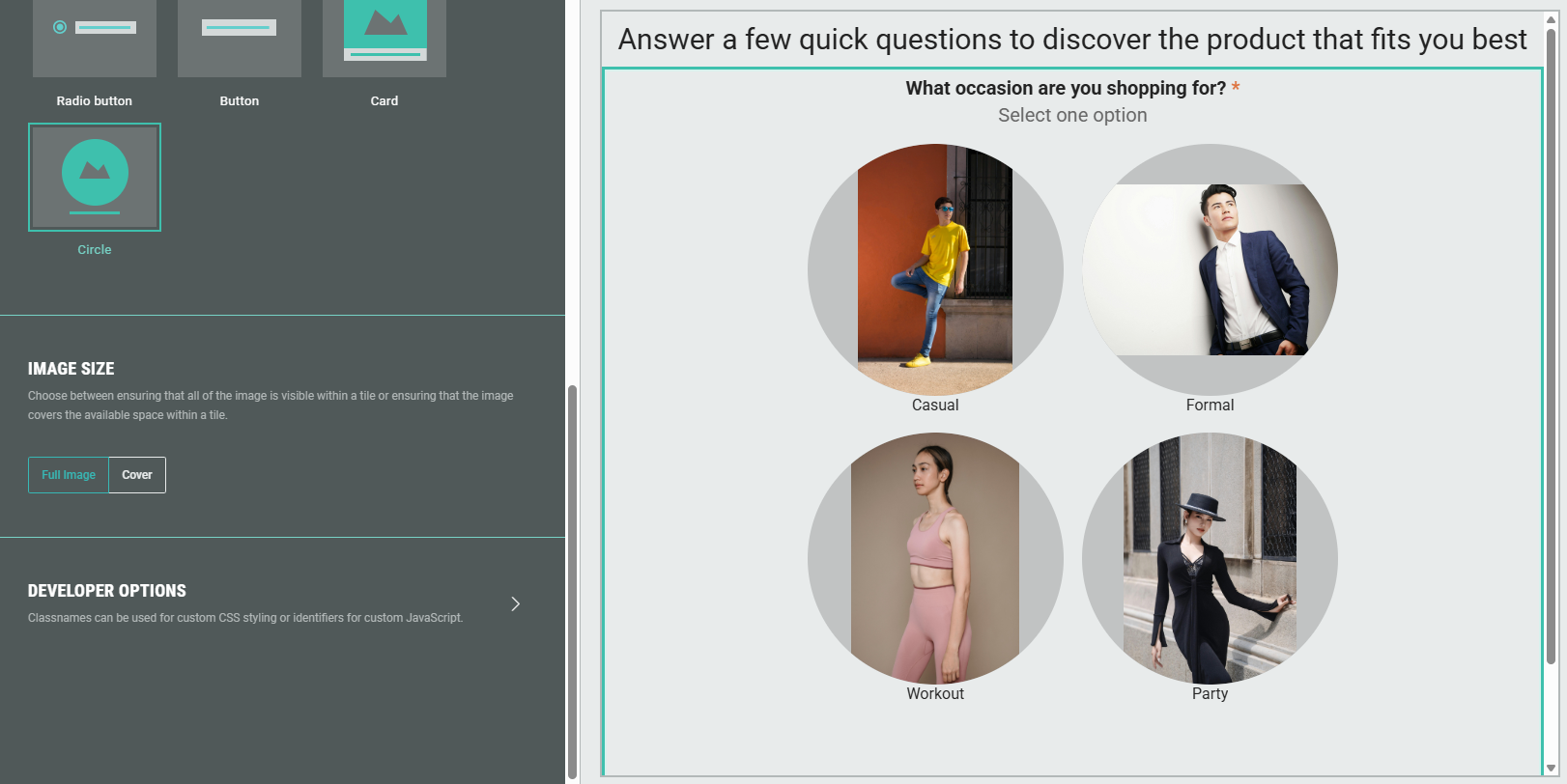The image size is (1567, 784).
Task: Expand Developer Options with chevron arrow
Action: [x=515, y=604]
